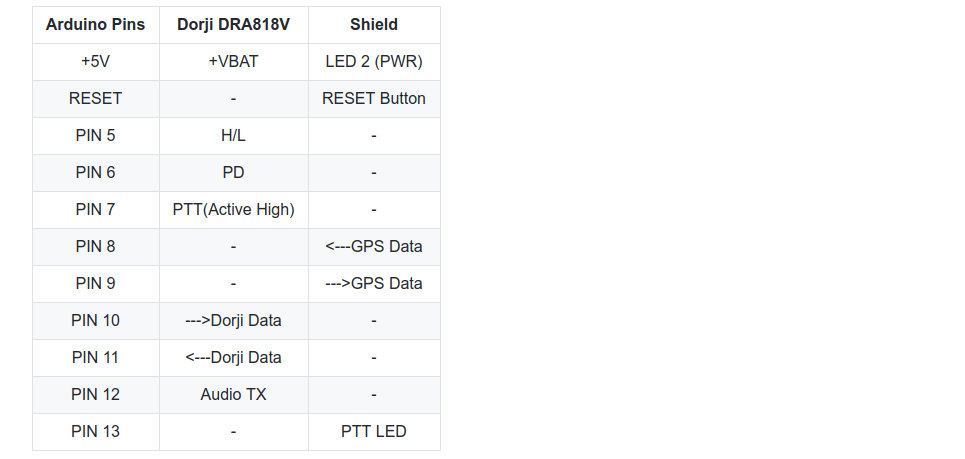Screen dimensions: 965x459
Task: Click the H/L cell
Action: pyautogui.click(x=233, y=135)
